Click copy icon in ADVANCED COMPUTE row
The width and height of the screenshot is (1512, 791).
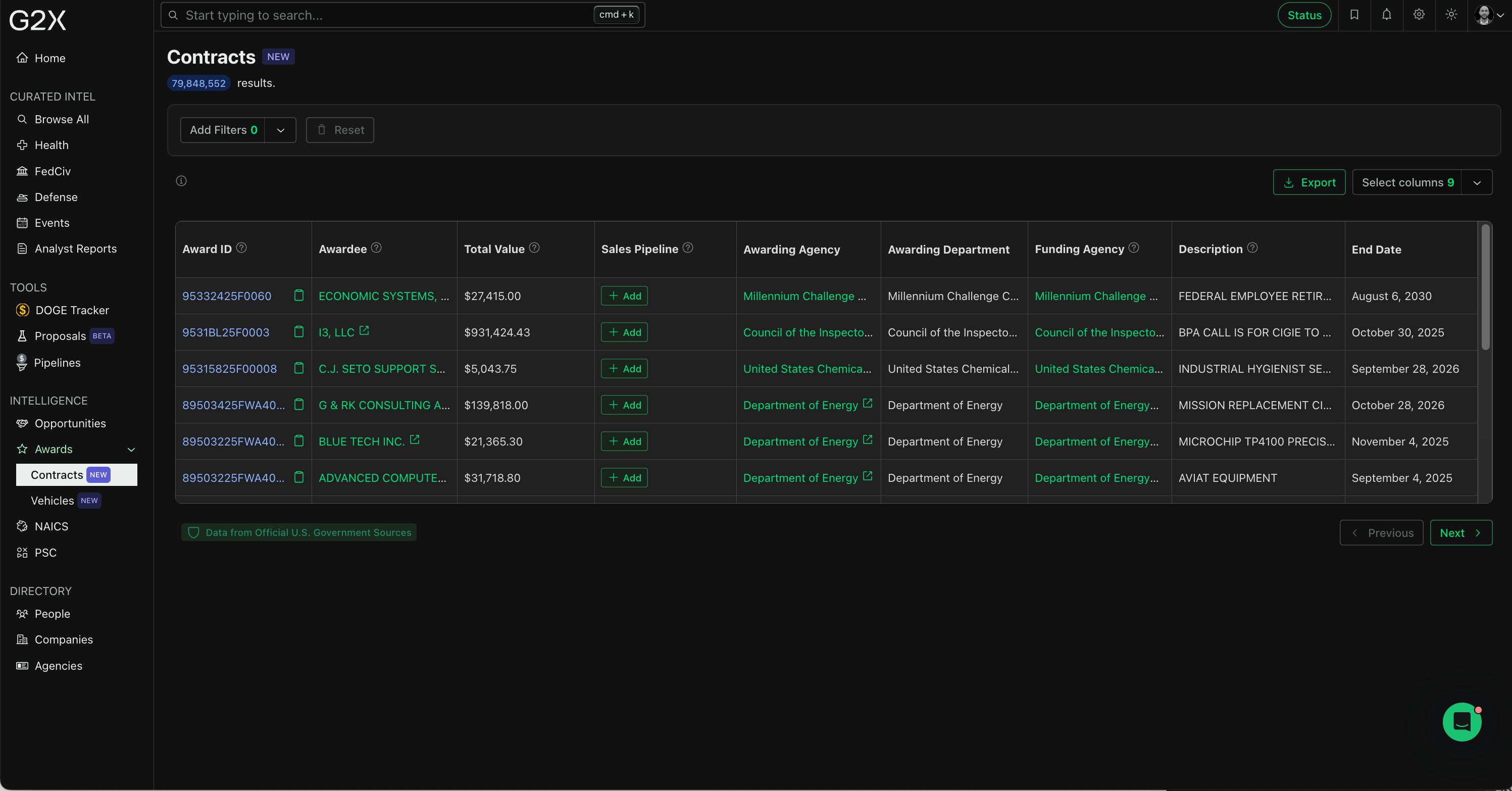click(x=299, y=477)
